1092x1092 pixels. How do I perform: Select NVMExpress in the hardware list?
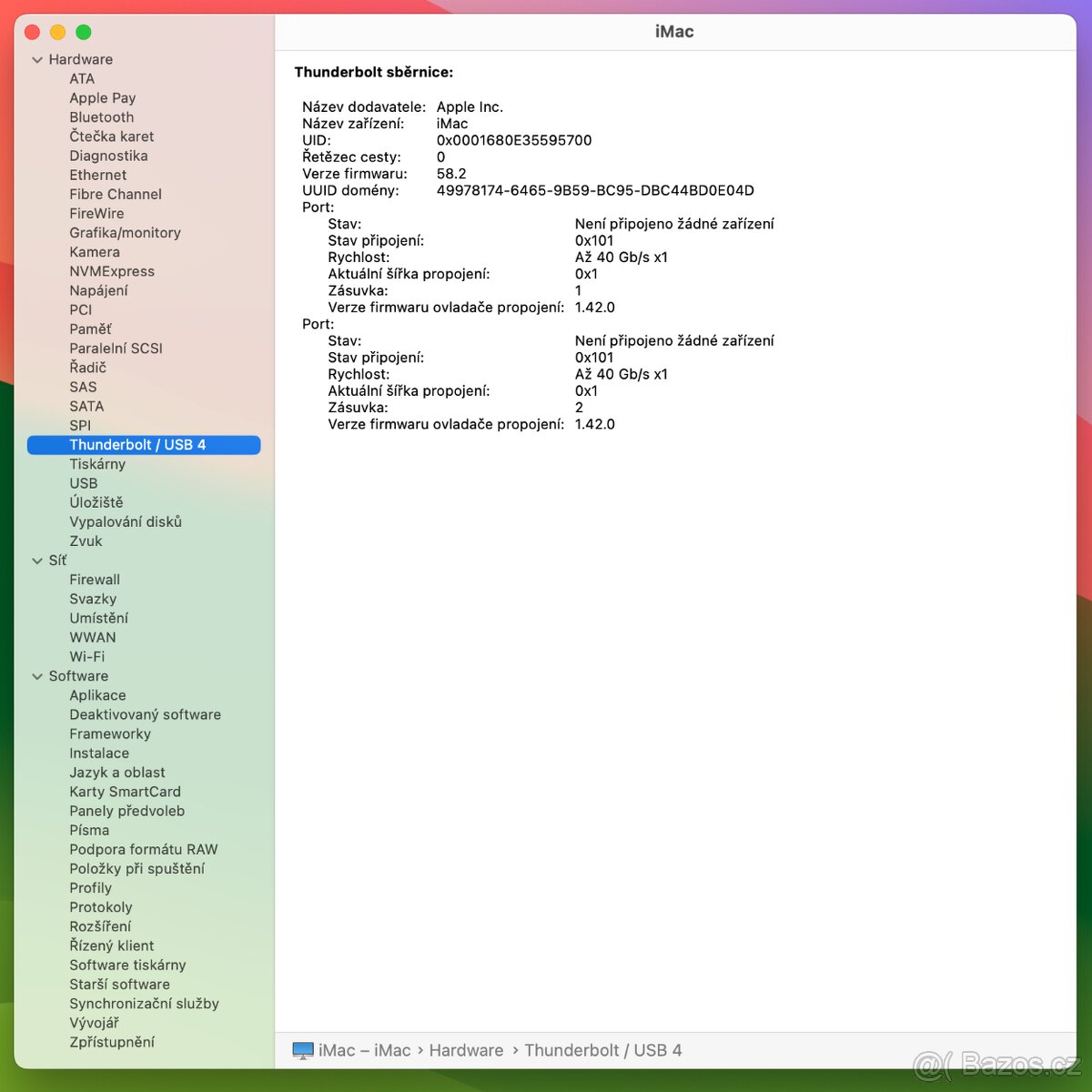point(112,271)
